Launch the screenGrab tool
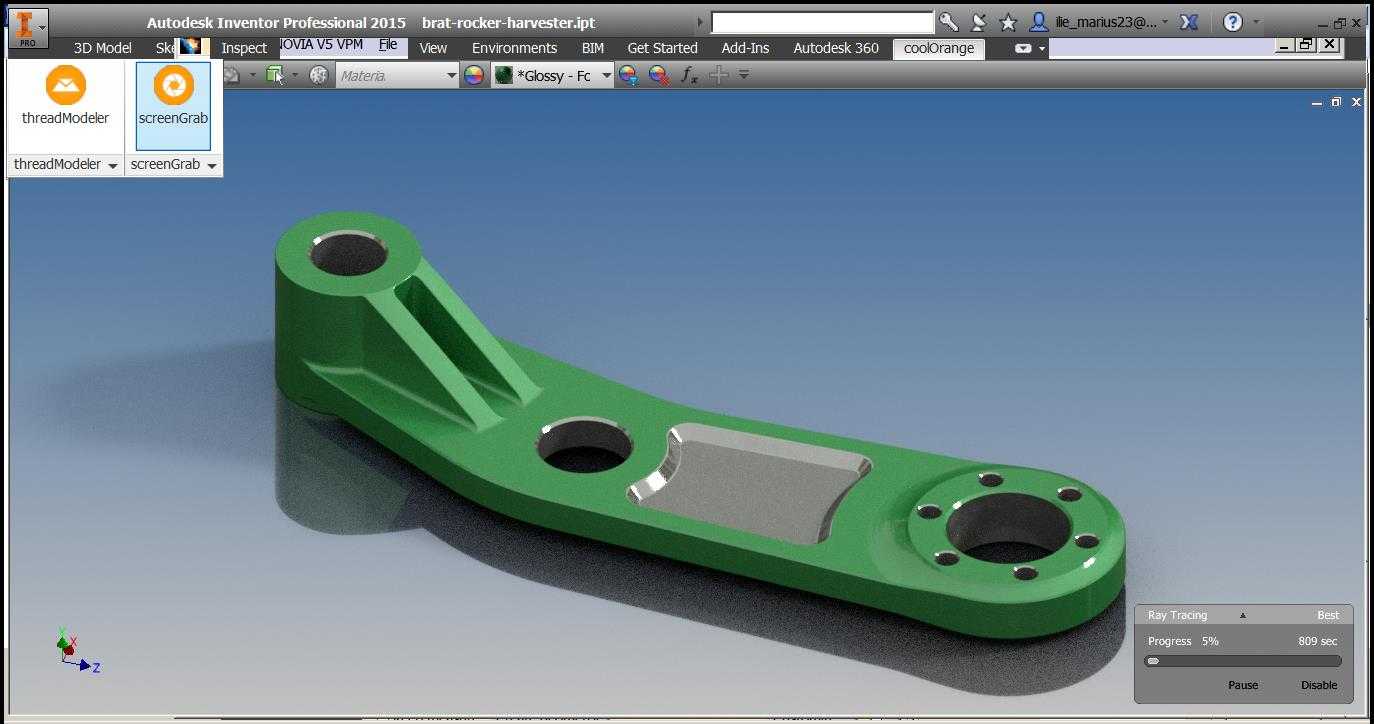 pyautogui.click(x=173, y=105)
